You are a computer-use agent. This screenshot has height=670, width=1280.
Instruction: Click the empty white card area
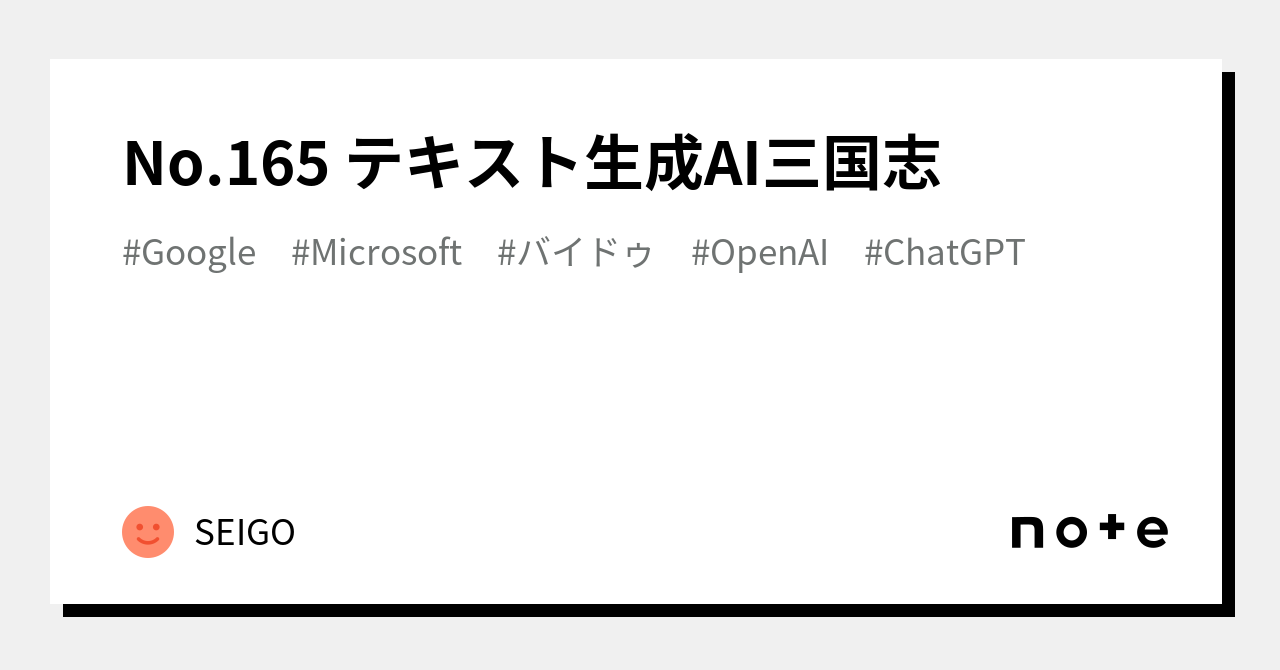point(640,390)
